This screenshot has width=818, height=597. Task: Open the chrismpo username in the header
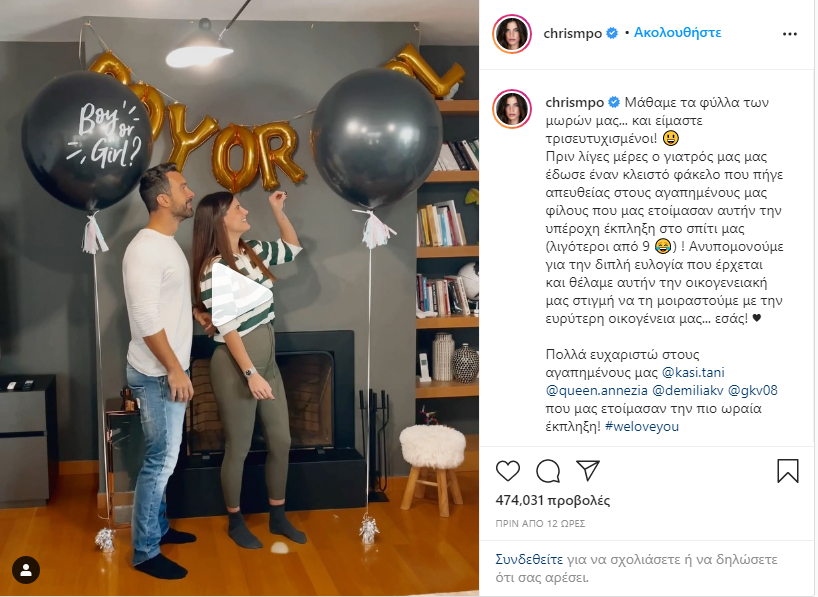(572, 33)
